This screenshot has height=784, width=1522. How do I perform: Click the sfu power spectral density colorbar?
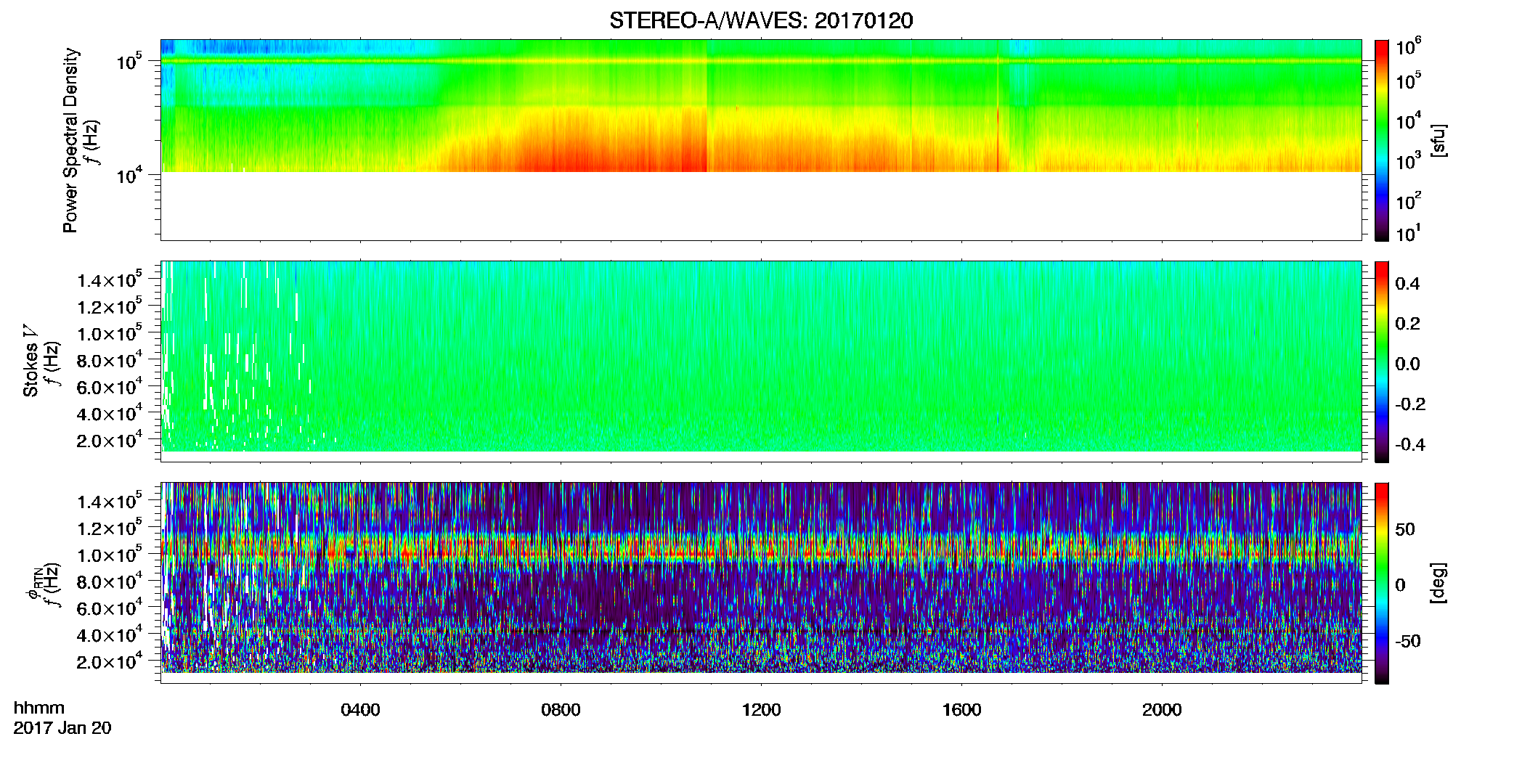(x=1382, y=140)
